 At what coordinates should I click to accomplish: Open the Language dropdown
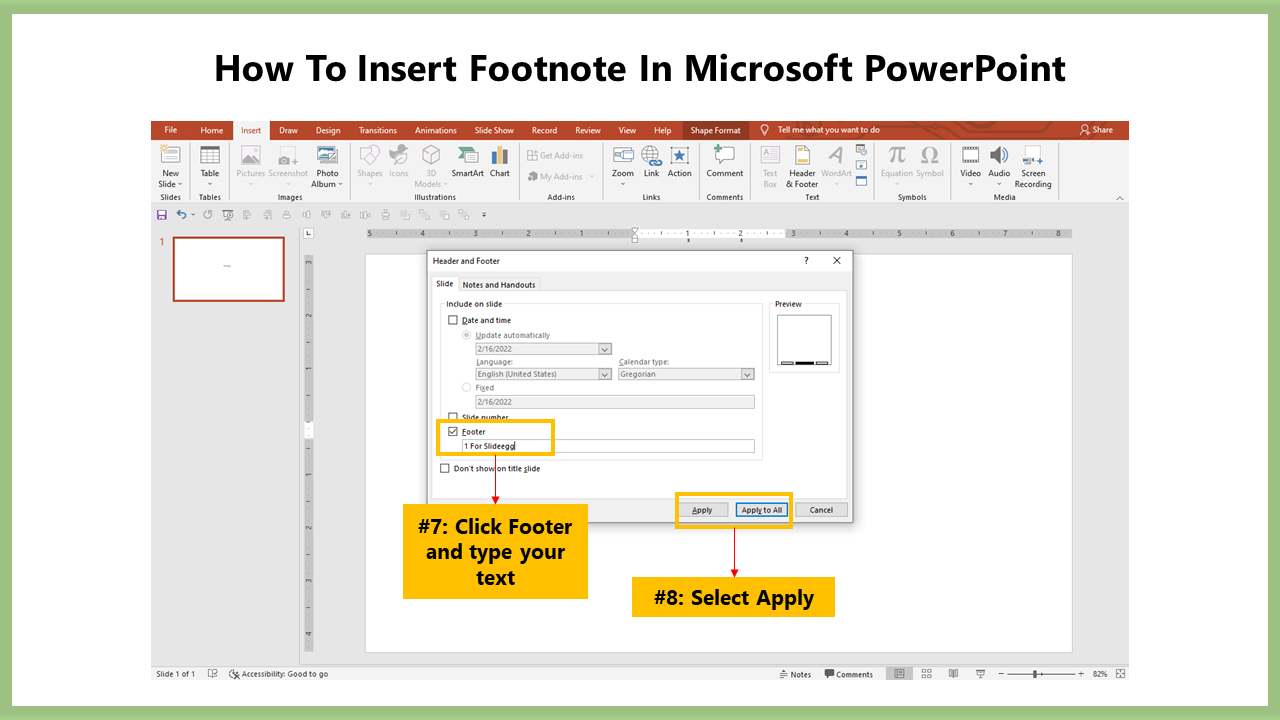605,374
